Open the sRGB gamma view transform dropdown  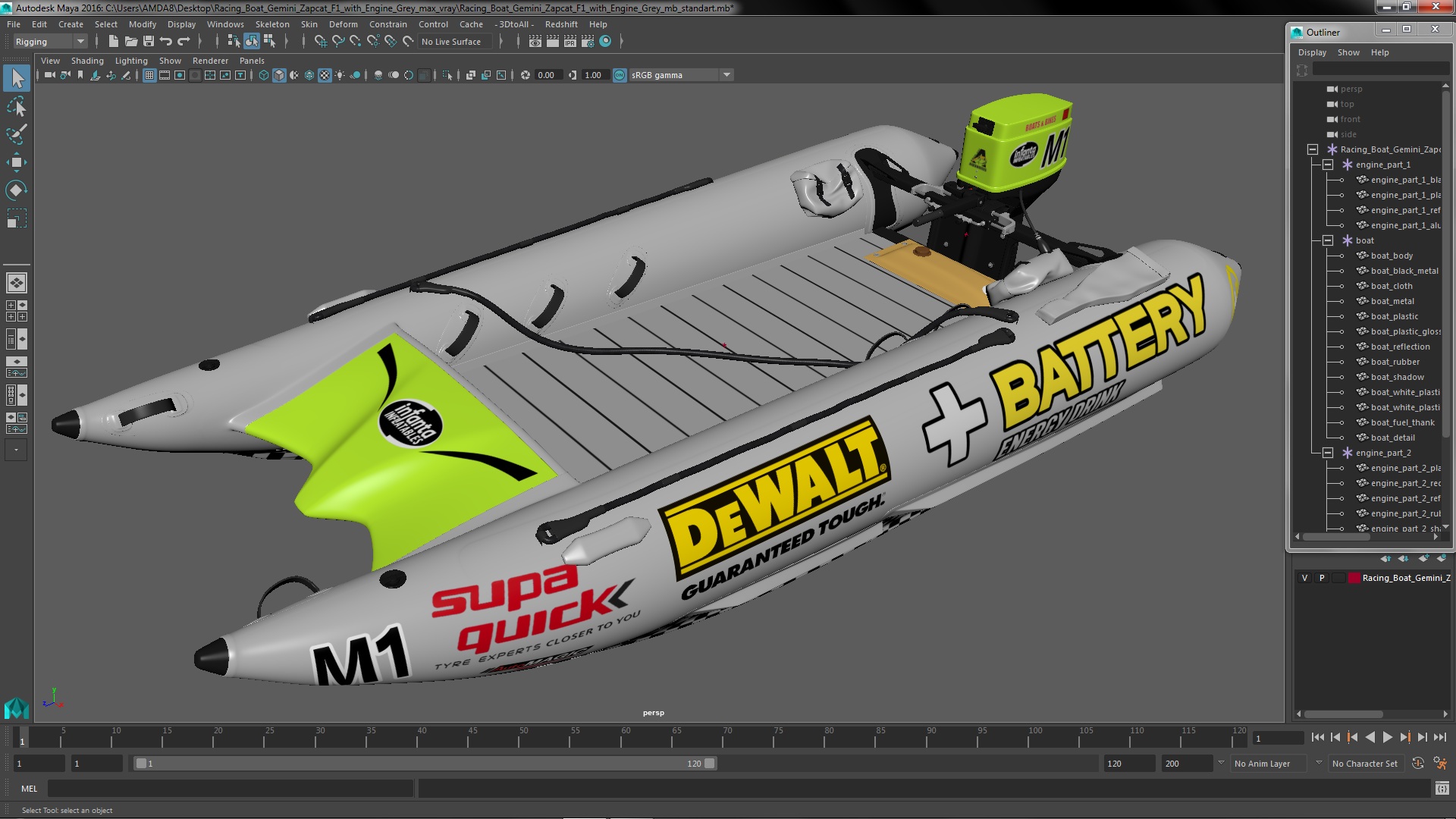[680, 75]
